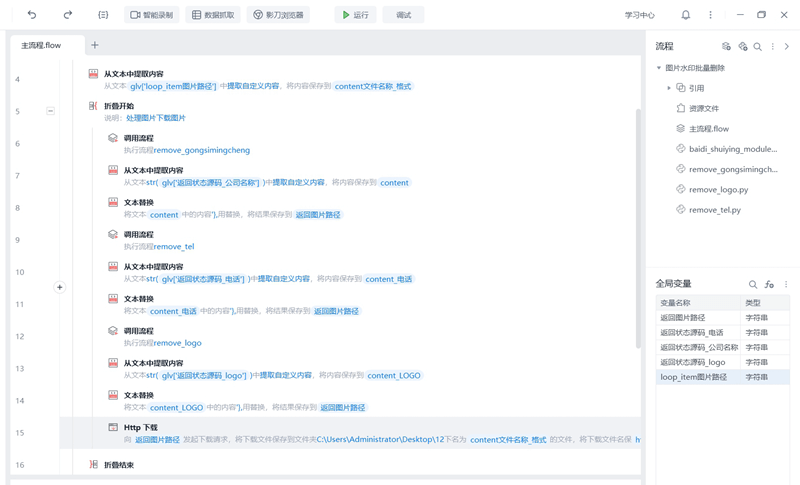Select 调用流程 icon for remove_tel
The height and width of the screenshot is (485, 800).
coord(113,235)
